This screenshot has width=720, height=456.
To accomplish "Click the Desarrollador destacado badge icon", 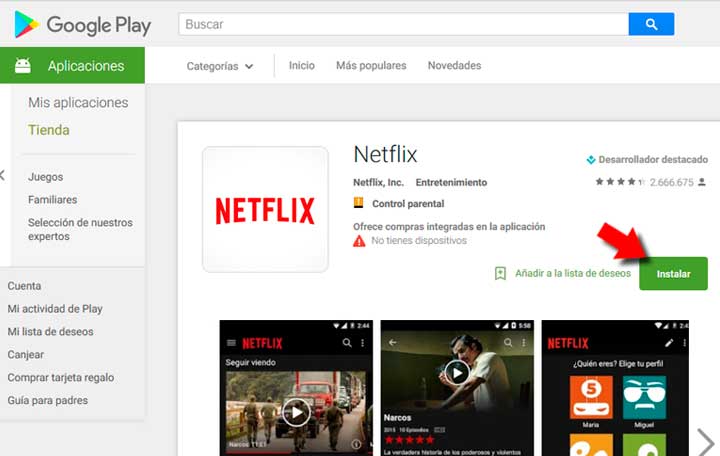I will pos(591,160).
